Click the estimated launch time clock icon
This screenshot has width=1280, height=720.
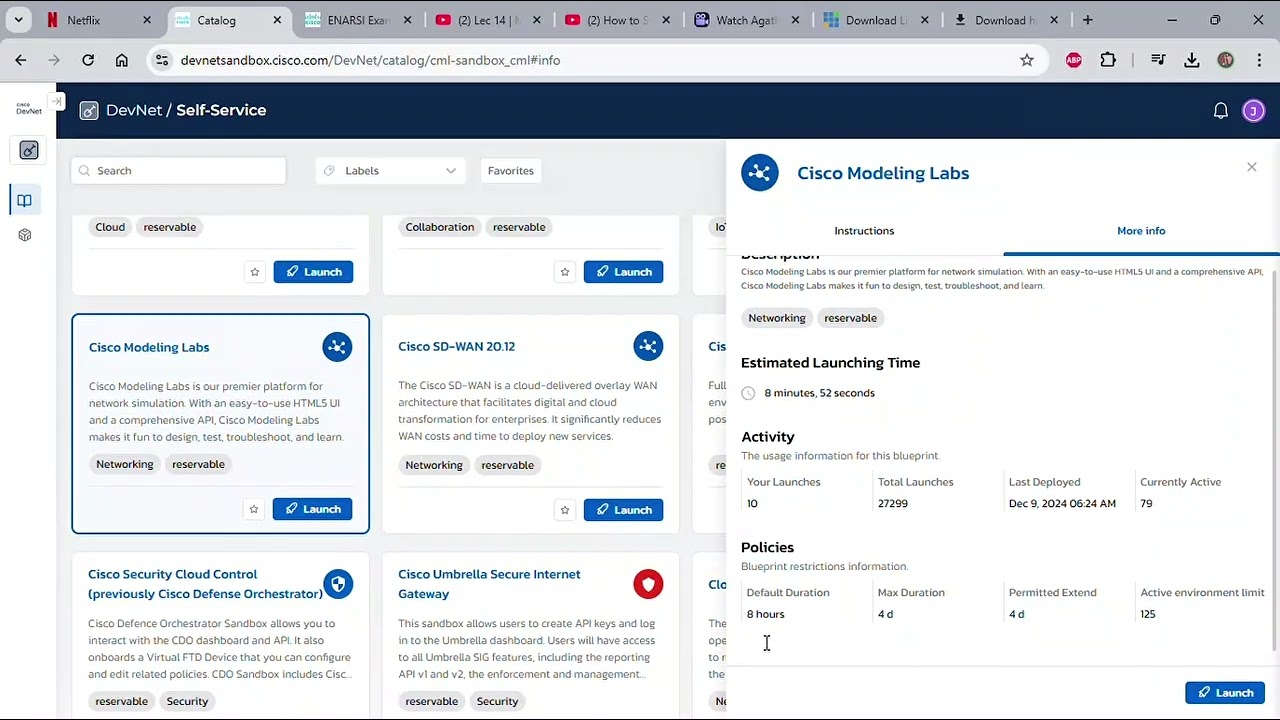tap(748, 393)
